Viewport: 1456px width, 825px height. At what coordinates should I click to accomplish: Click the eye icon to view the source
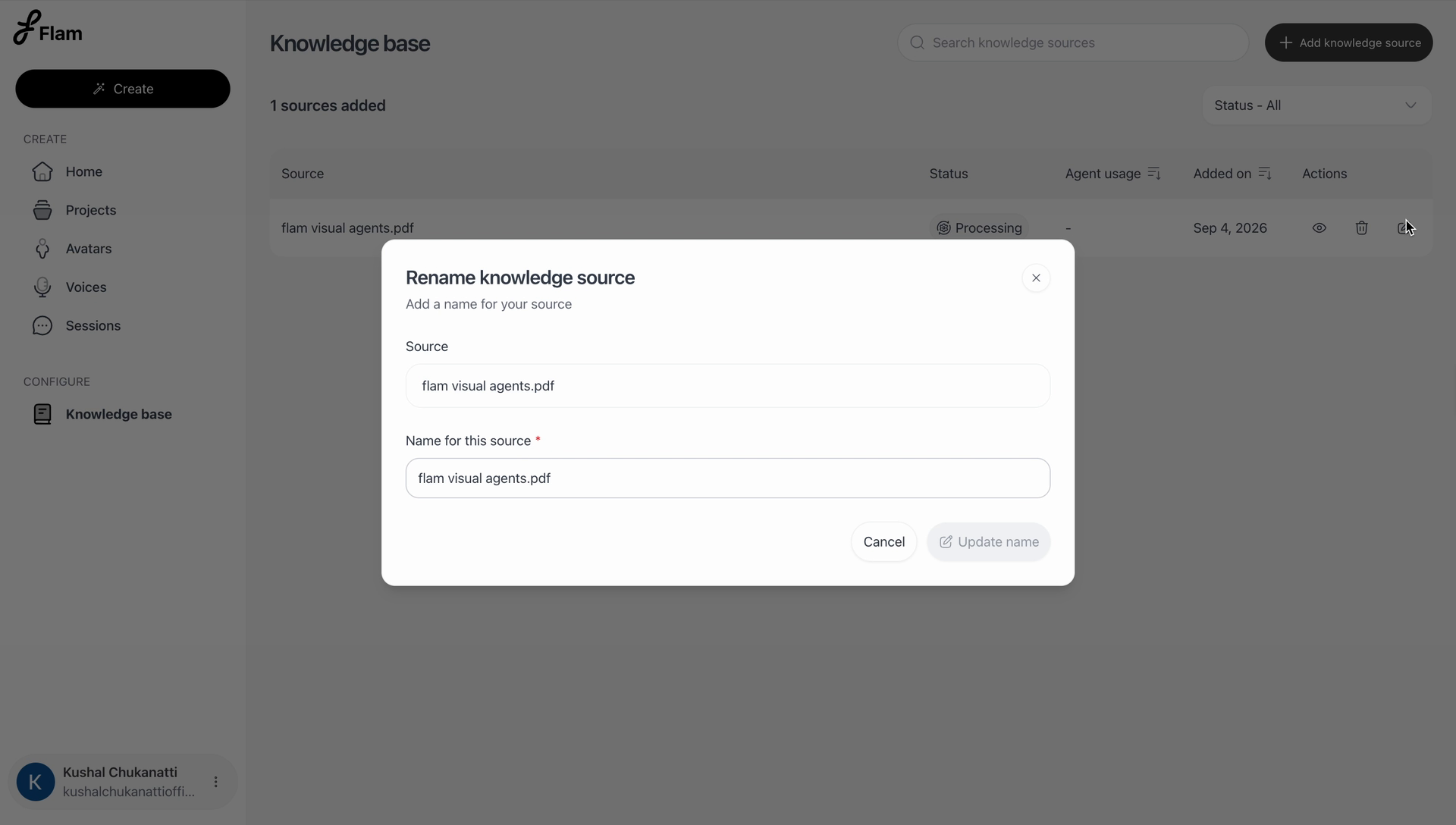[x=1319, y=228]
